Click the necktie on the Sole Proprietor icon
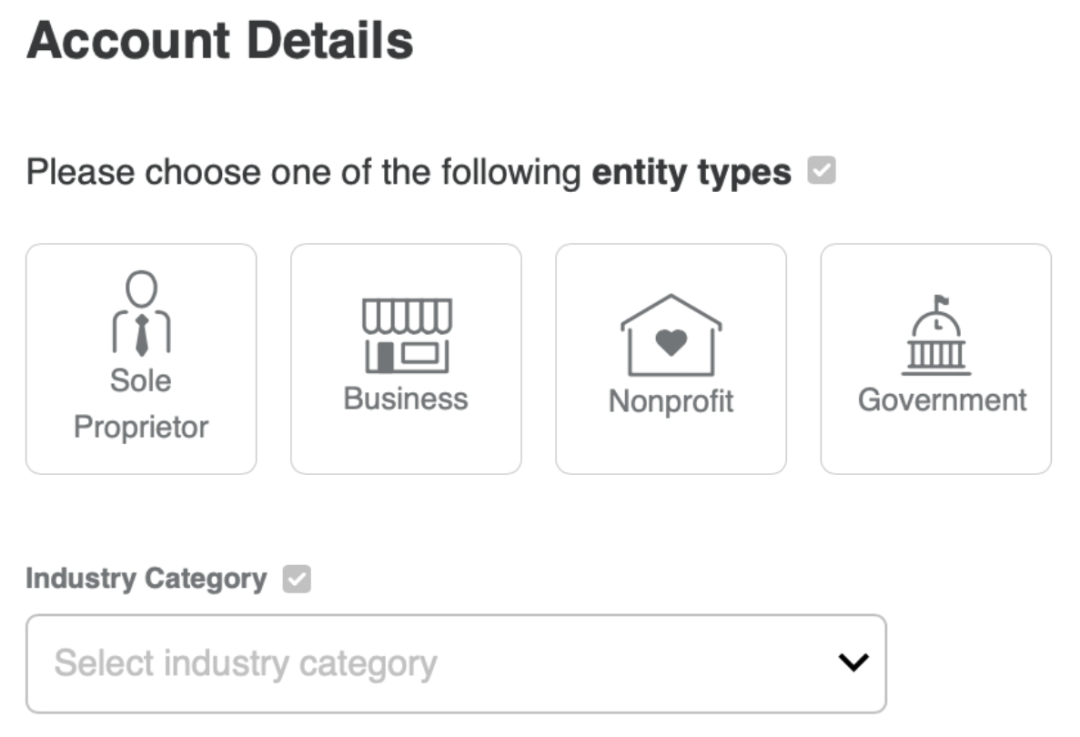1080x737 pixels. click(x=141, y=334)
